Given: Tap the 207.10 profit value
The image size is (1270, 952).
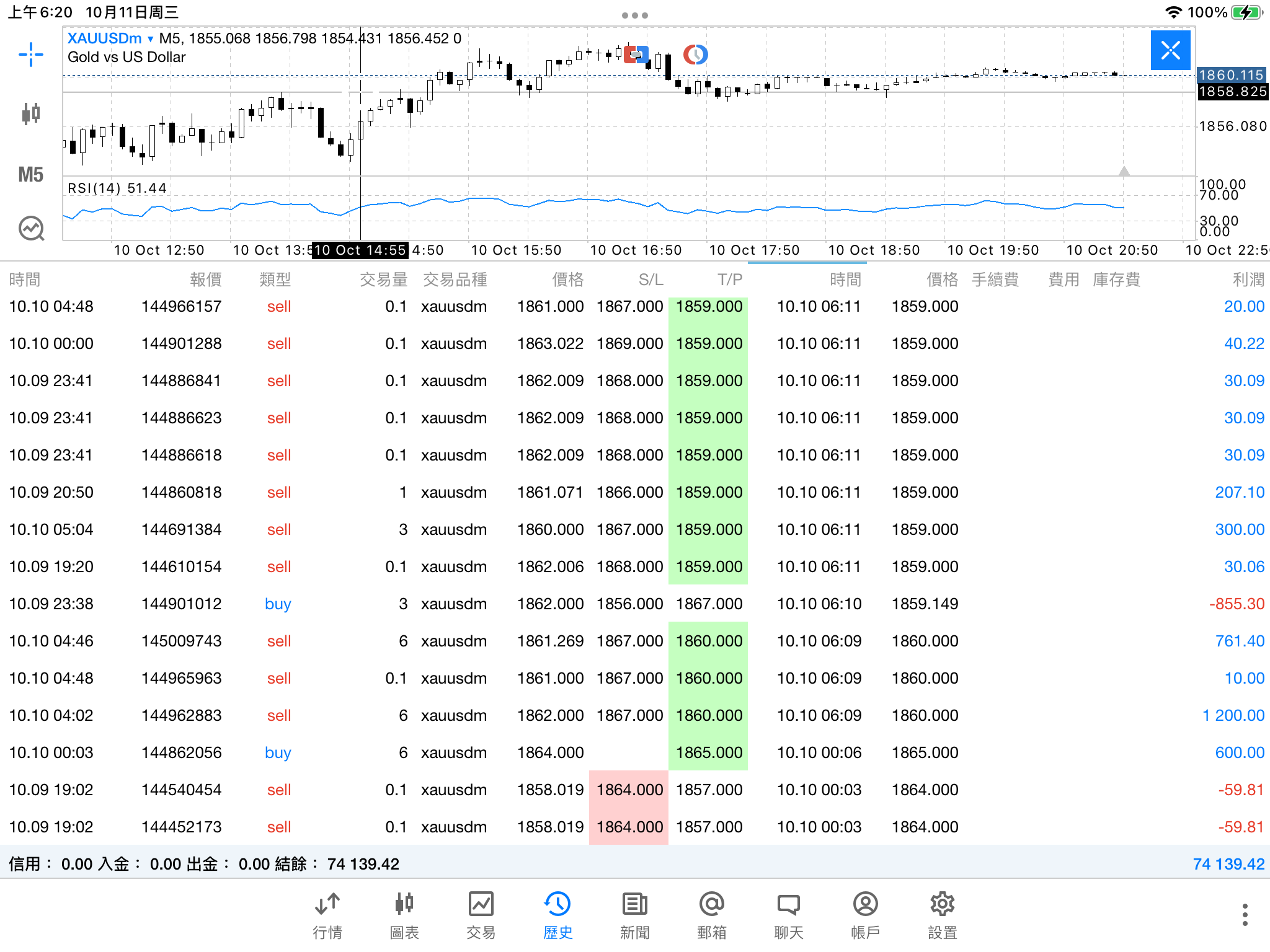Looking at the screenshot, I should (1240, 492).
